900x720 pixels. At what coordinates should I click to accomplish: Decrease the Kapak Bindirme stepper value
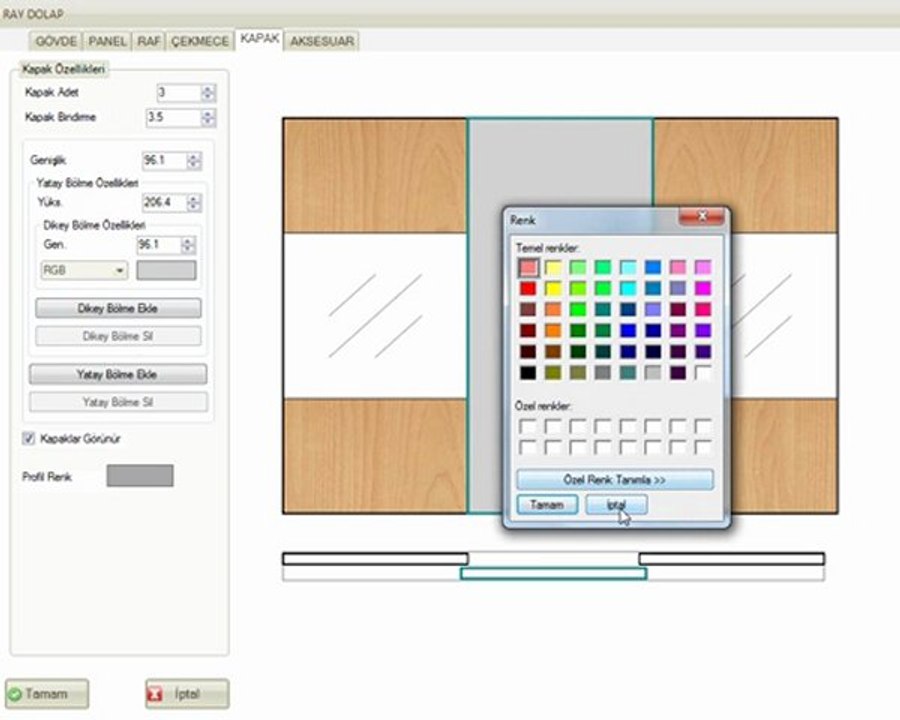pyautogui.click(x=208, y=122)
